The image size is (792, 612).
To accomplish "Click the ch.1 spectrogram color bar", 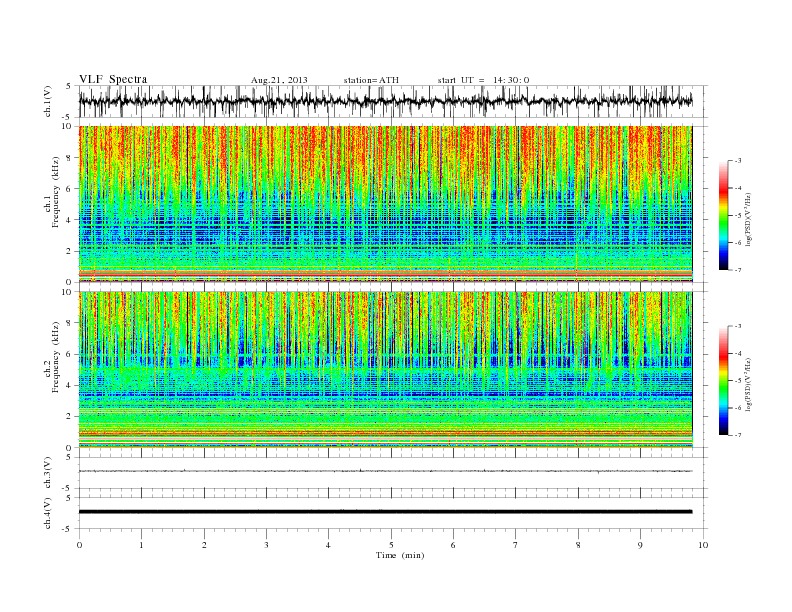I will tap(723, 216).
